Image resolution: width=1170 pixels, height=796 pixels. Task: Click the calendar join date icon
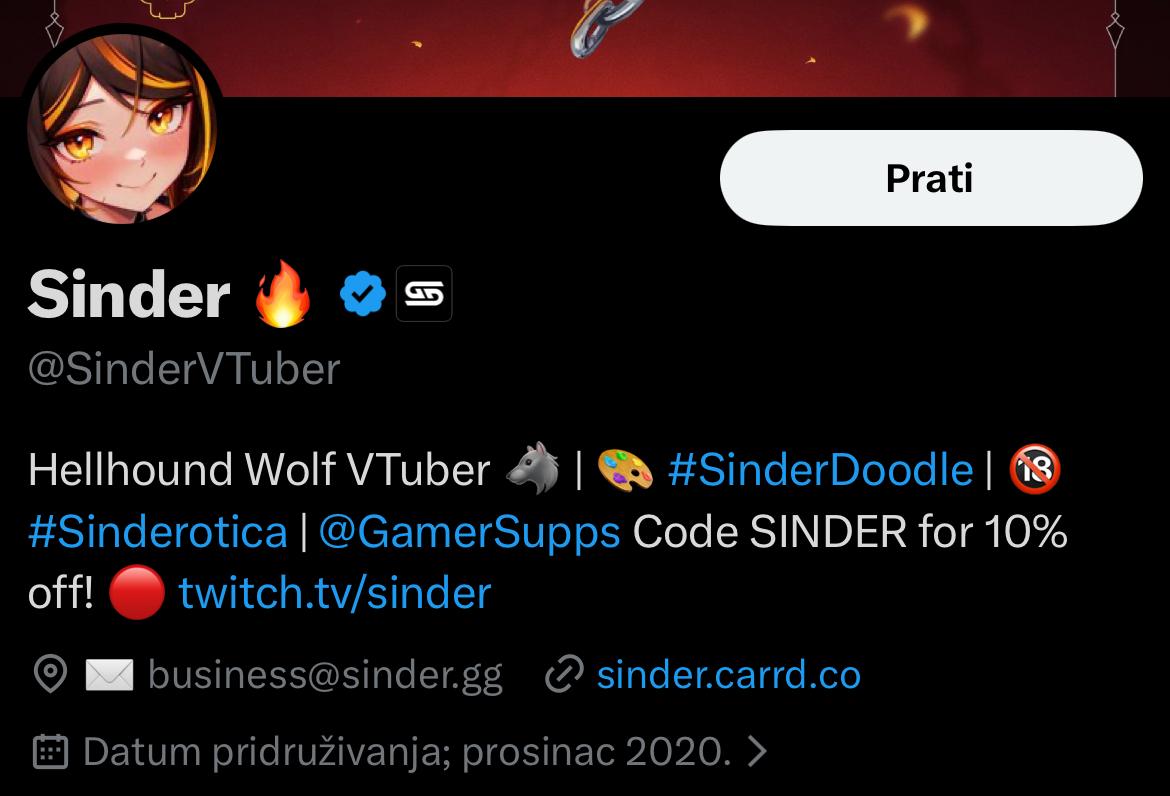point(51,751)
